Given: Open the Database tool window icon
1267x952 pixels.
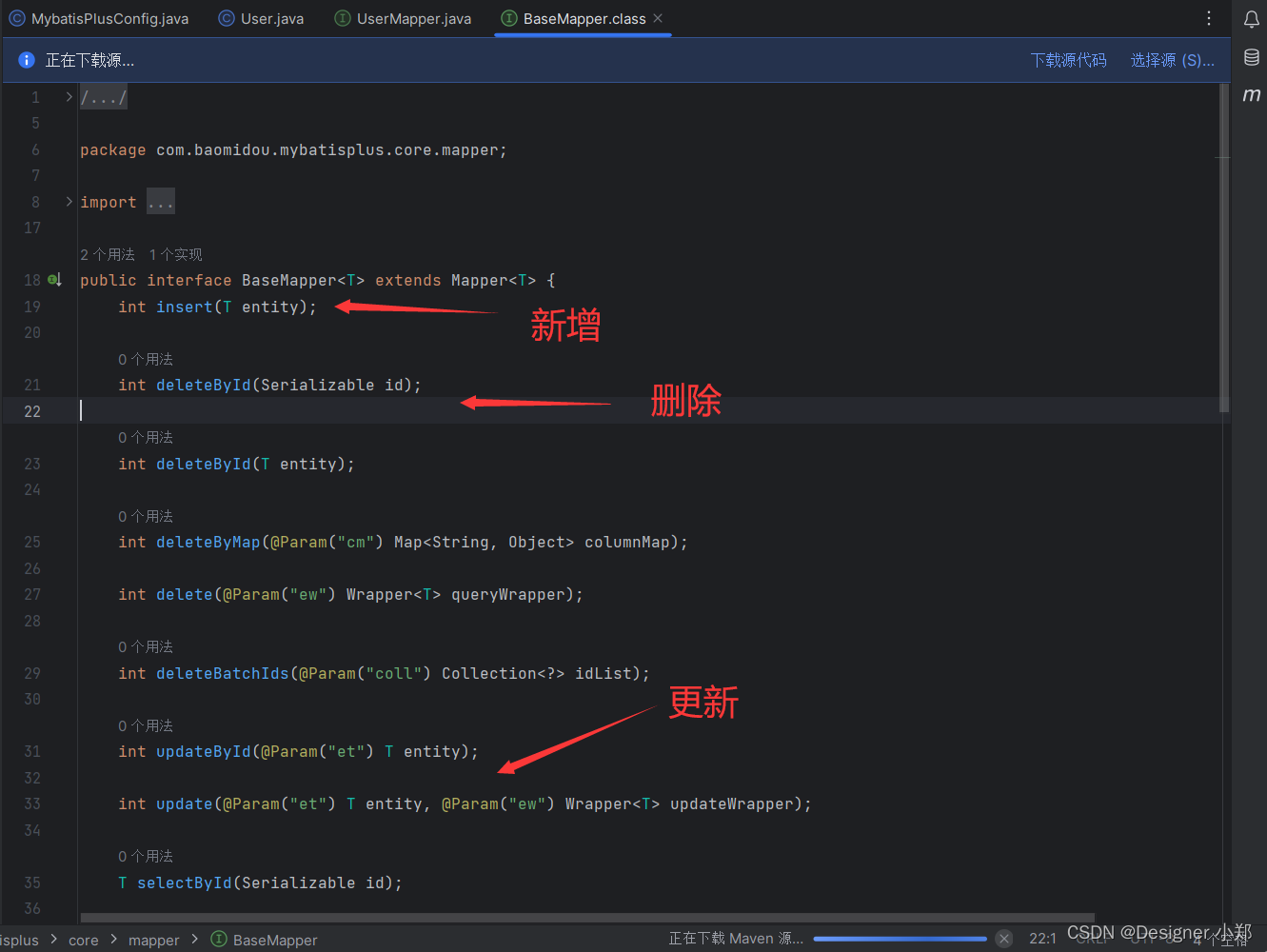Looking at the screenshot, I should coord(1252,57).
